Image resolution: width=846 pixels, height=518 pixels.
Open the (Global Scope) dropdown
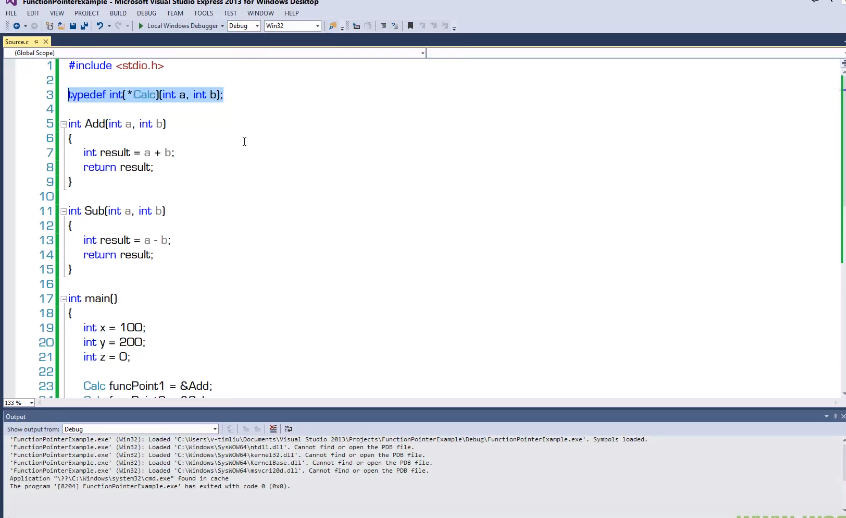point(215,53)
